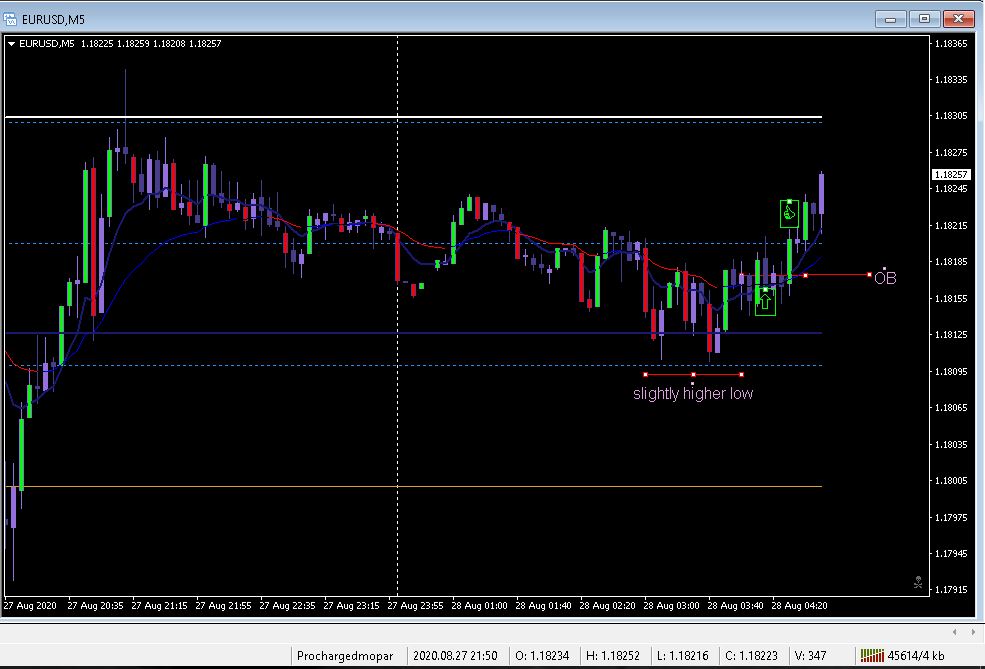Select the white horizontal line near 1.18305
The image size is (985, 669).
[413, 117]
